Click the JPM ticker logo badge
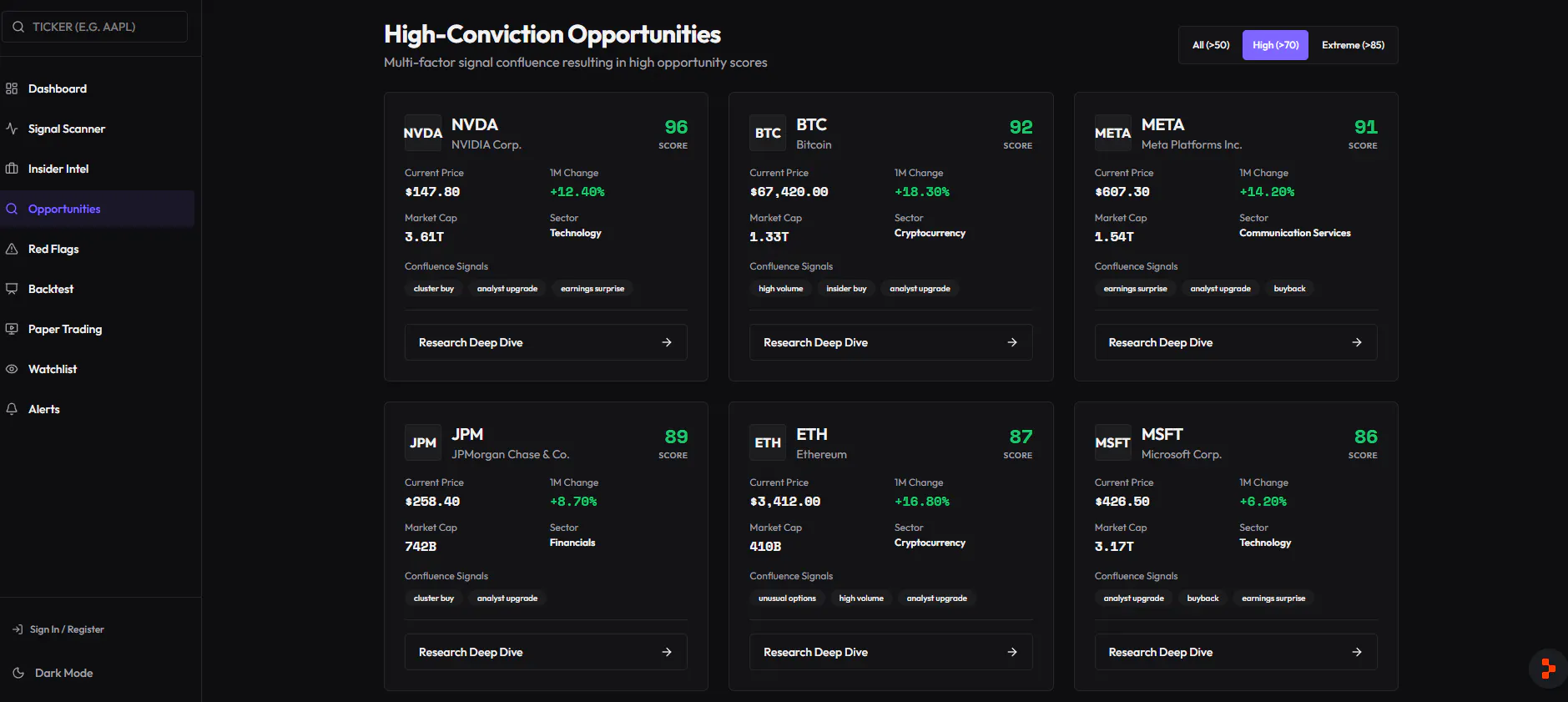Screen dimensions: 1568x702 tap(423, 442)
